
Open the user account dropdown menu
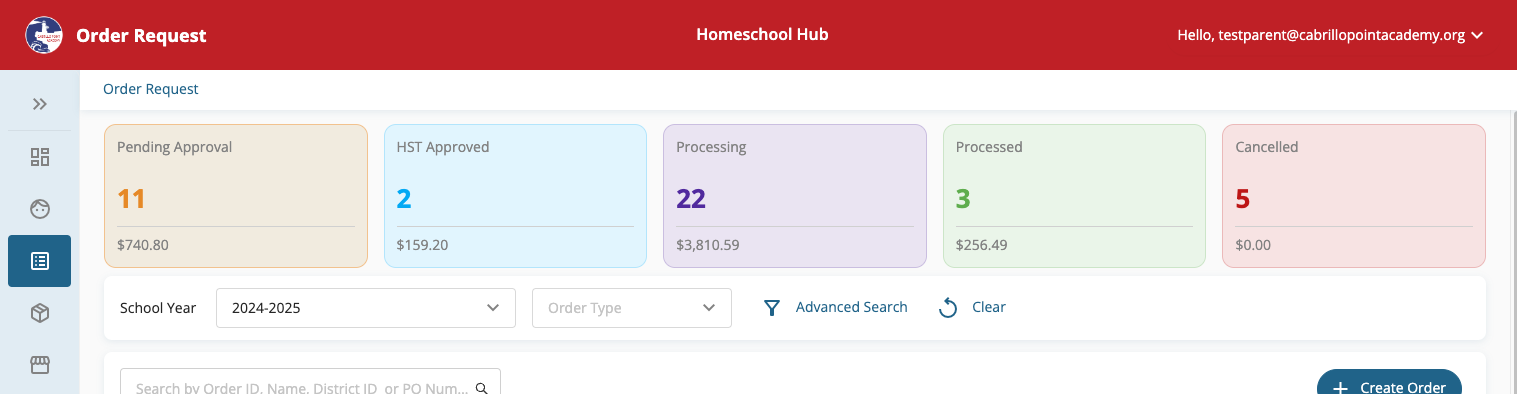click(1330, 35)
